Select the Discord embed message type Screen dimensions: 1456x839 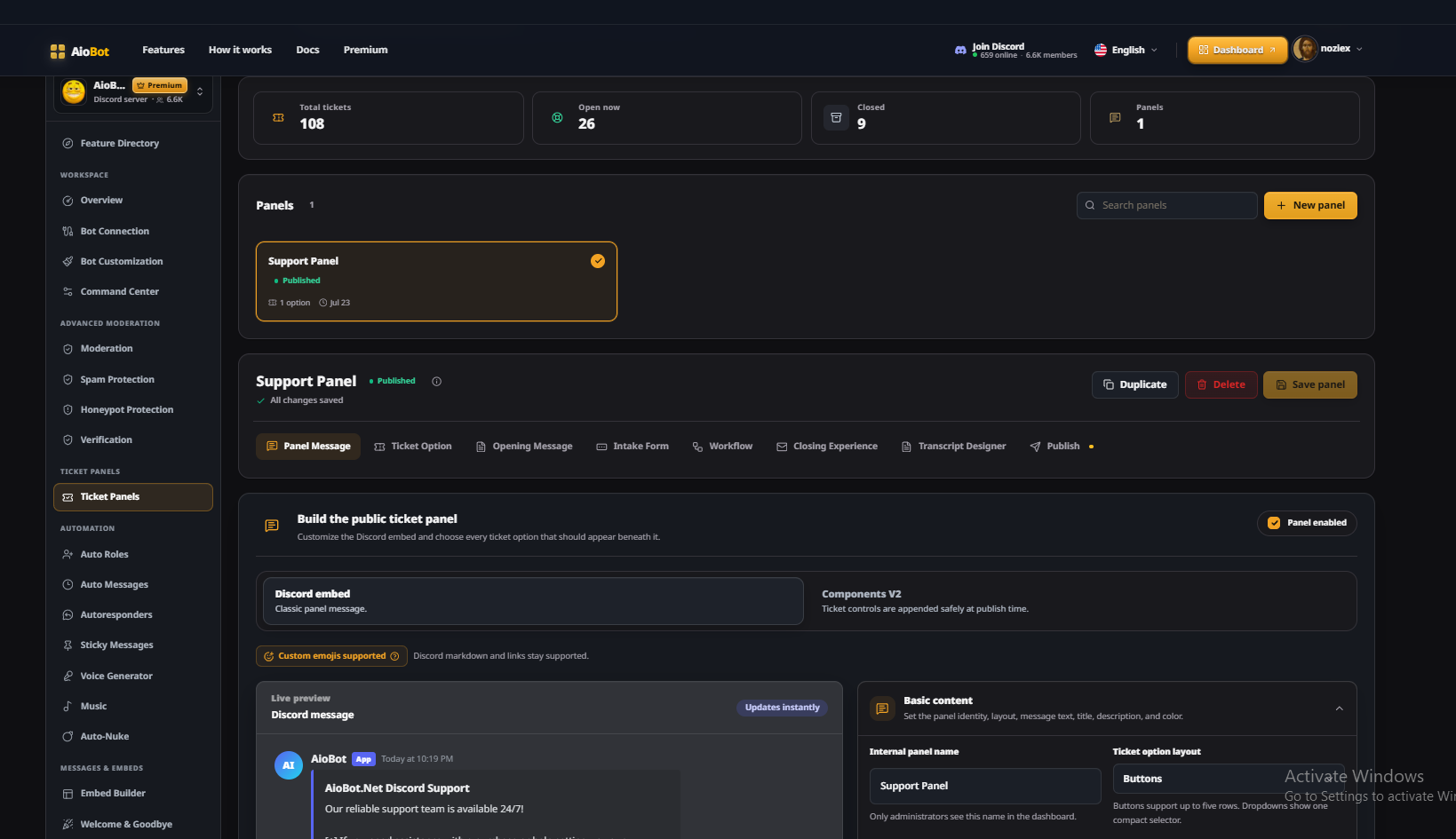tap(533, 601)
